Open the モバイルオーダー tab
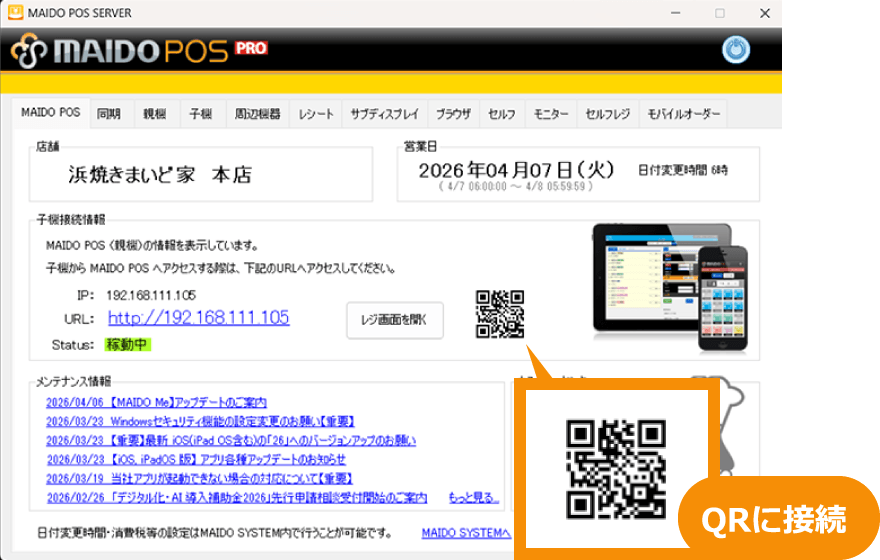This screenshot has height=560, width=880. [684, 114]
